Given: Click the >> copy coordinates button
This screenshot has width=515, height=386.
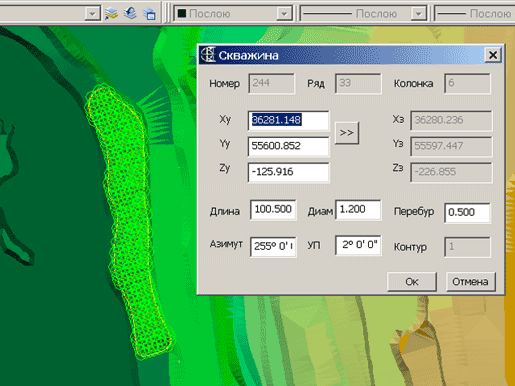Looking at the screenshot, I should point(347,133).
